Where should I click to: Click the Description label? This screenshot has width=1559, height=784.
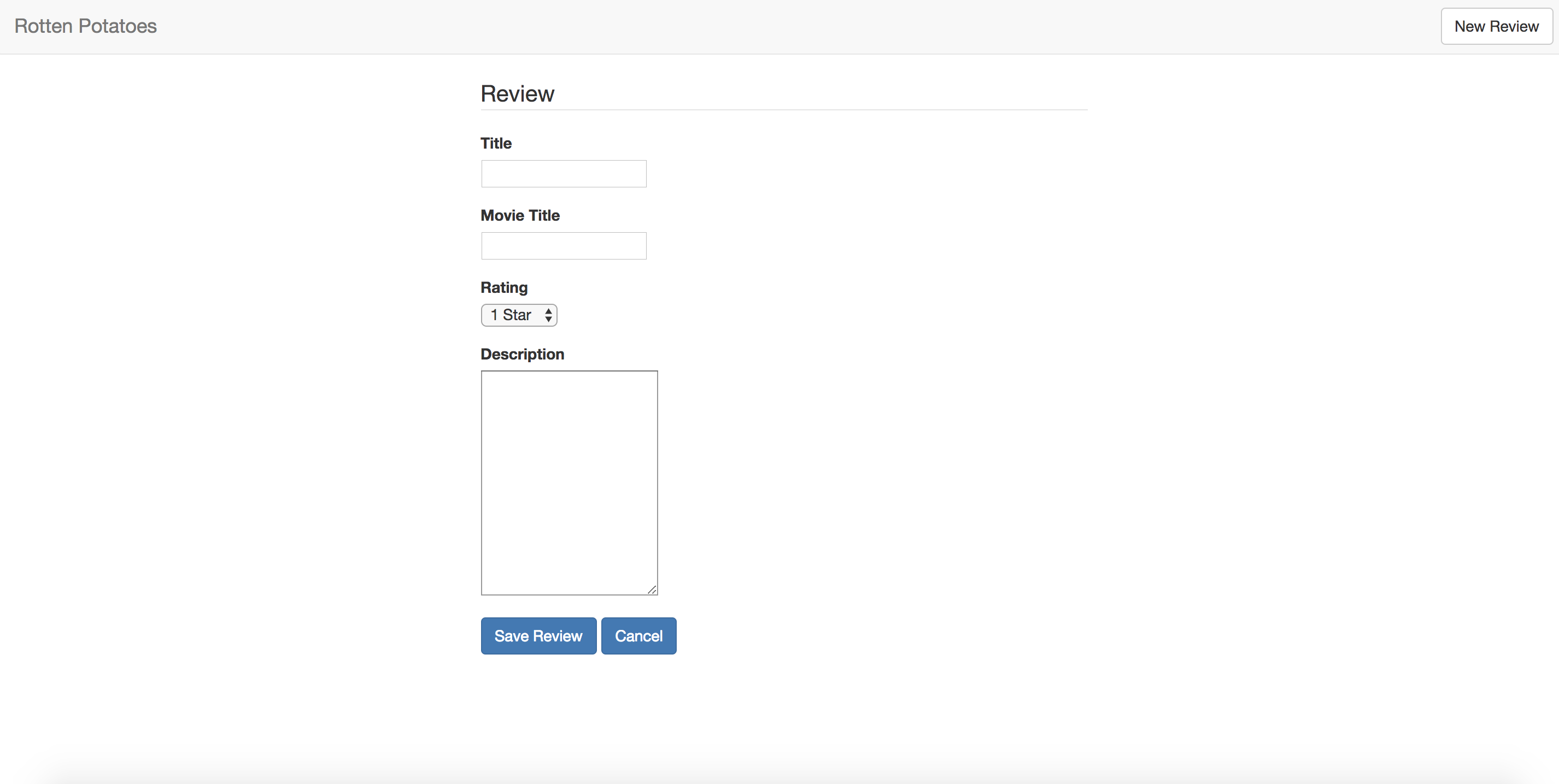point(522,354)
